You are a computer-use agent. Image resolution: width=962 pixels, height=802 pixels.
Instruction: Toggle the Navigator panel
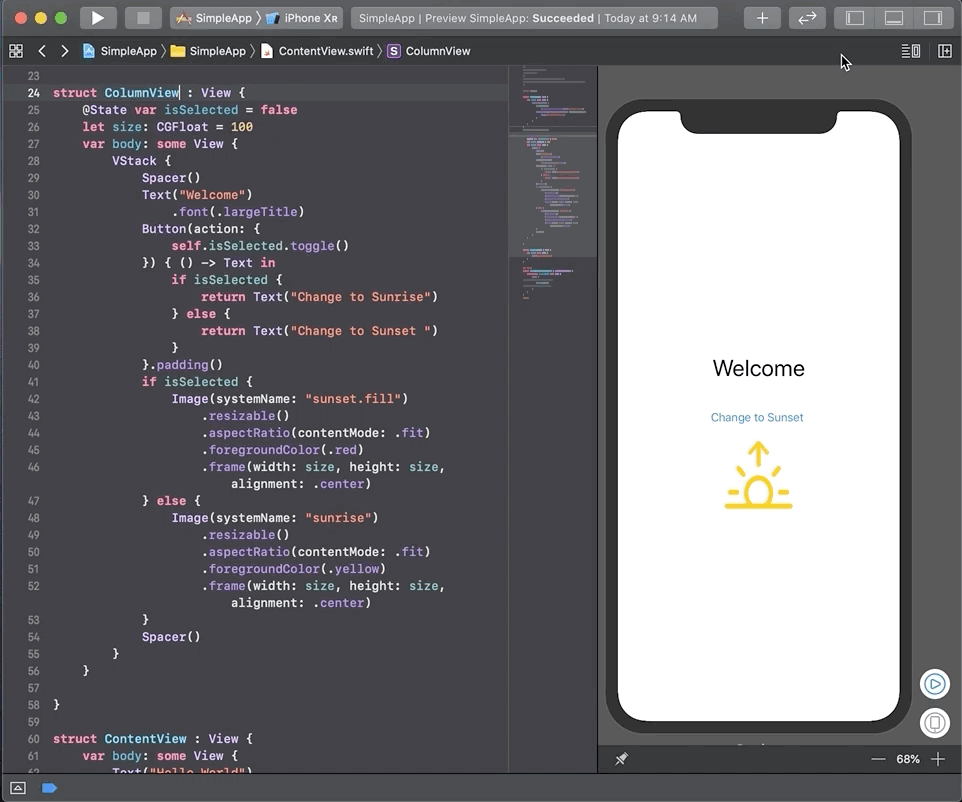(x=855, y=18)
